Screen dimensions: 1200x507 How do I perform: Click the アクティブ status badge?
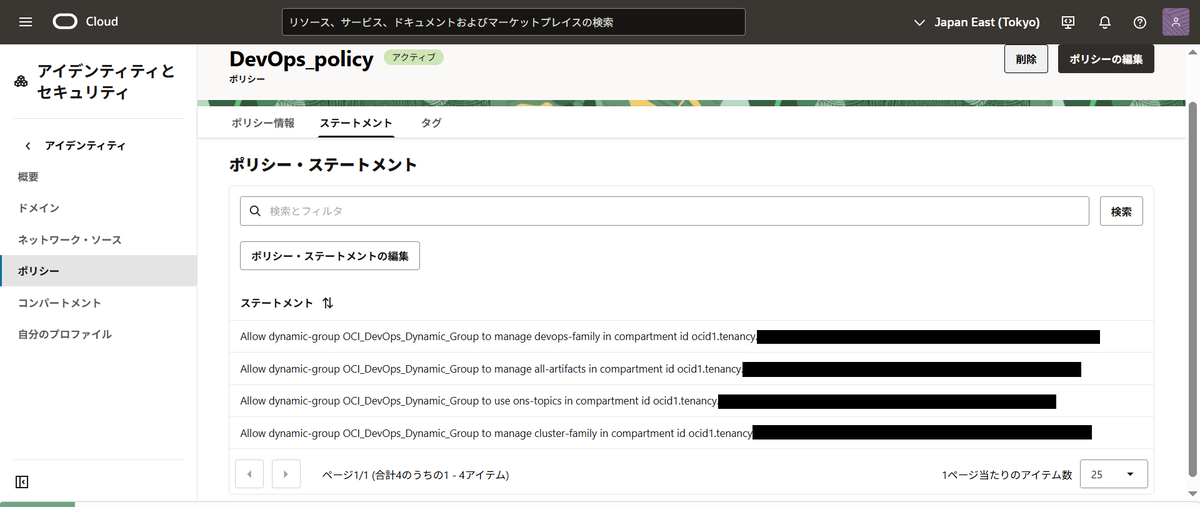413,58
